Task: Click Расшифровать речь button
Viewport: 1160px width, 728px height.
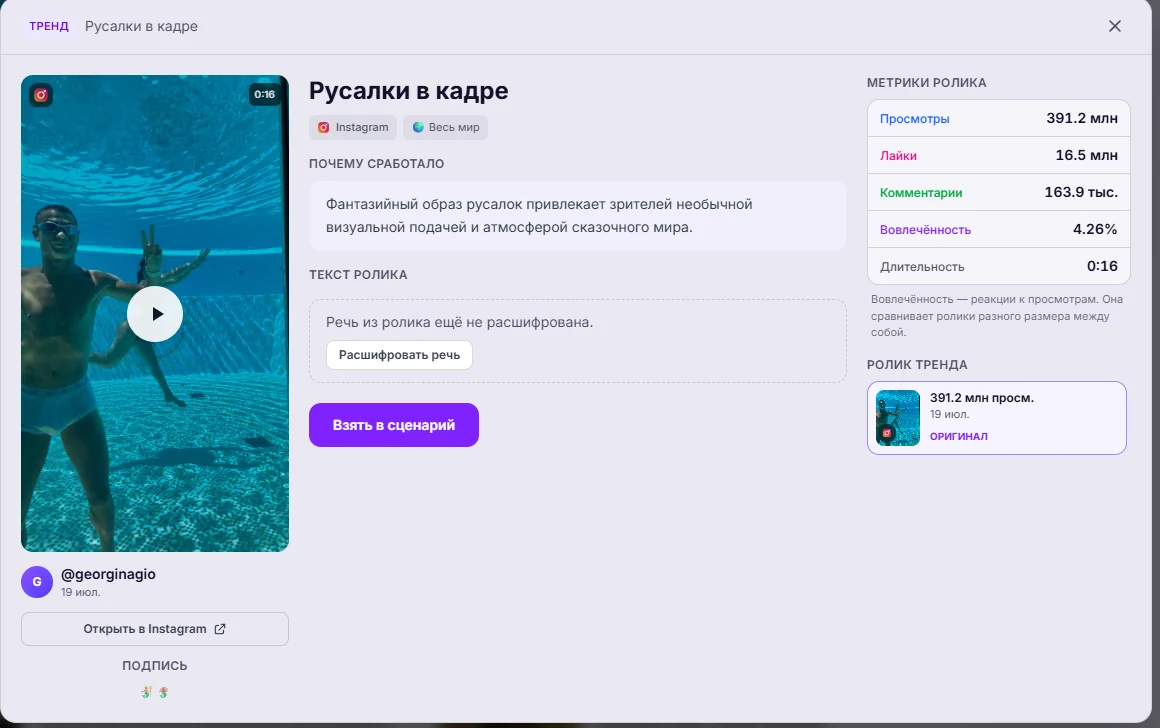Action: coord(399,355)
